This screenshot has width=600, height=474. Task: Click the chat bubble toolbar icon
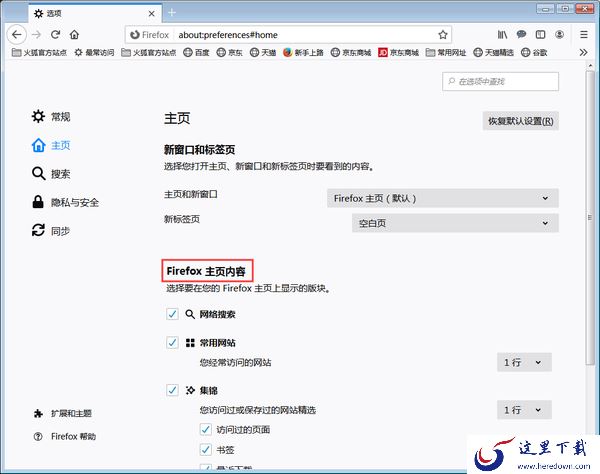tap(521, 35)
